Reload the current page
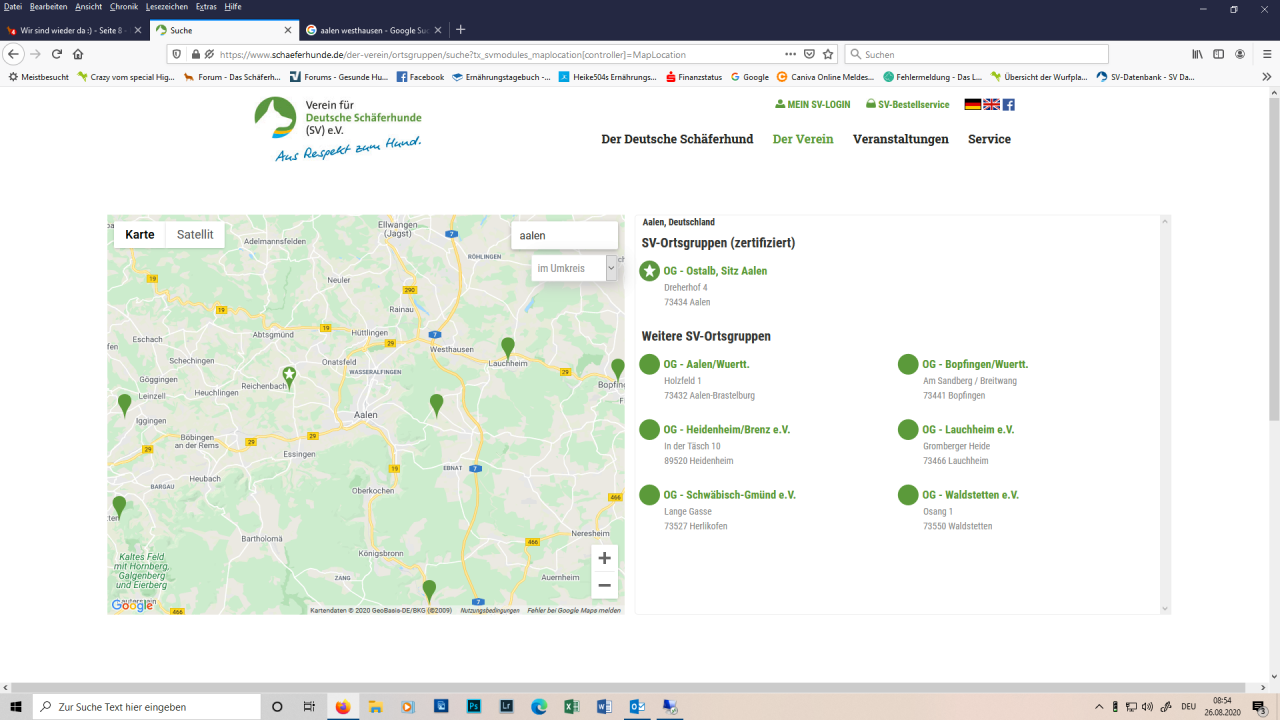 tap(57, 54)
